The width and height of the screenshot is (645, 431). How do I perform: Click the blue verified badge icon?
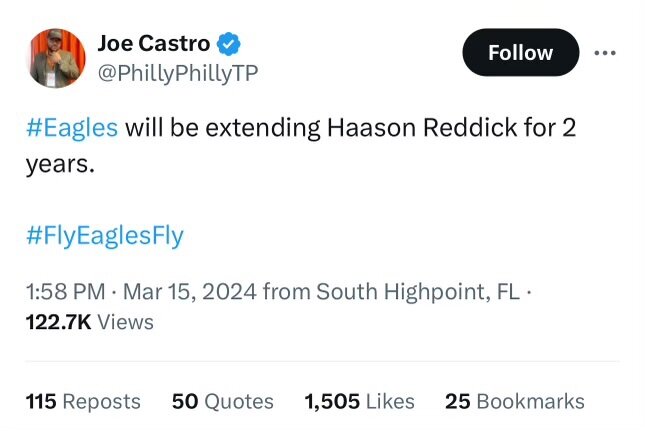click(230, 44)
